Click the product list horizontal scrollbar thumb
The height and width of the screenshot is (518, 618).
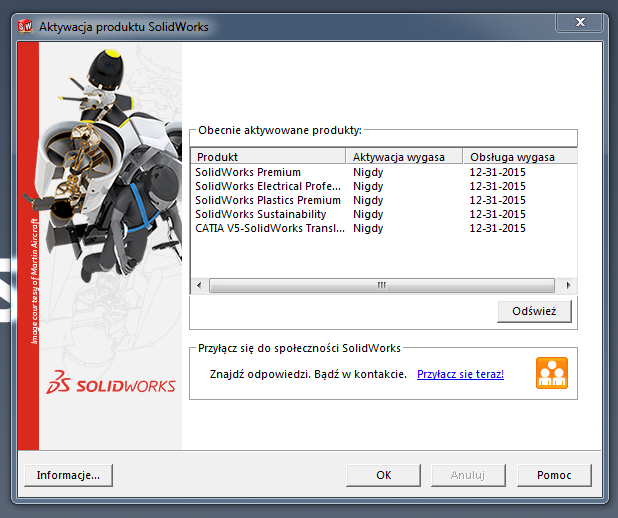pyautogui.click(x=380, y=285)
